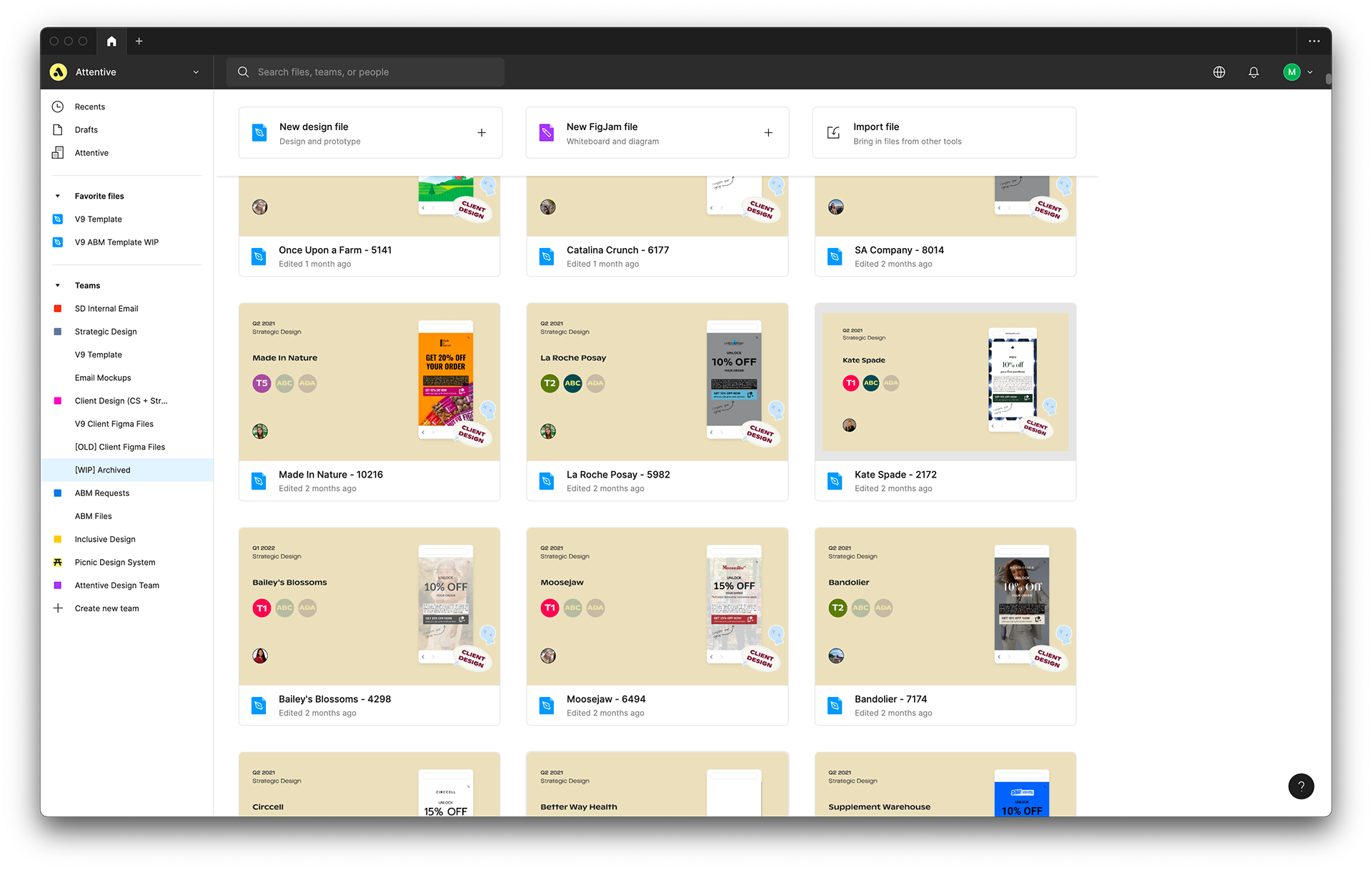Open the Attentive workspace dropdown

tap(196, 72)
